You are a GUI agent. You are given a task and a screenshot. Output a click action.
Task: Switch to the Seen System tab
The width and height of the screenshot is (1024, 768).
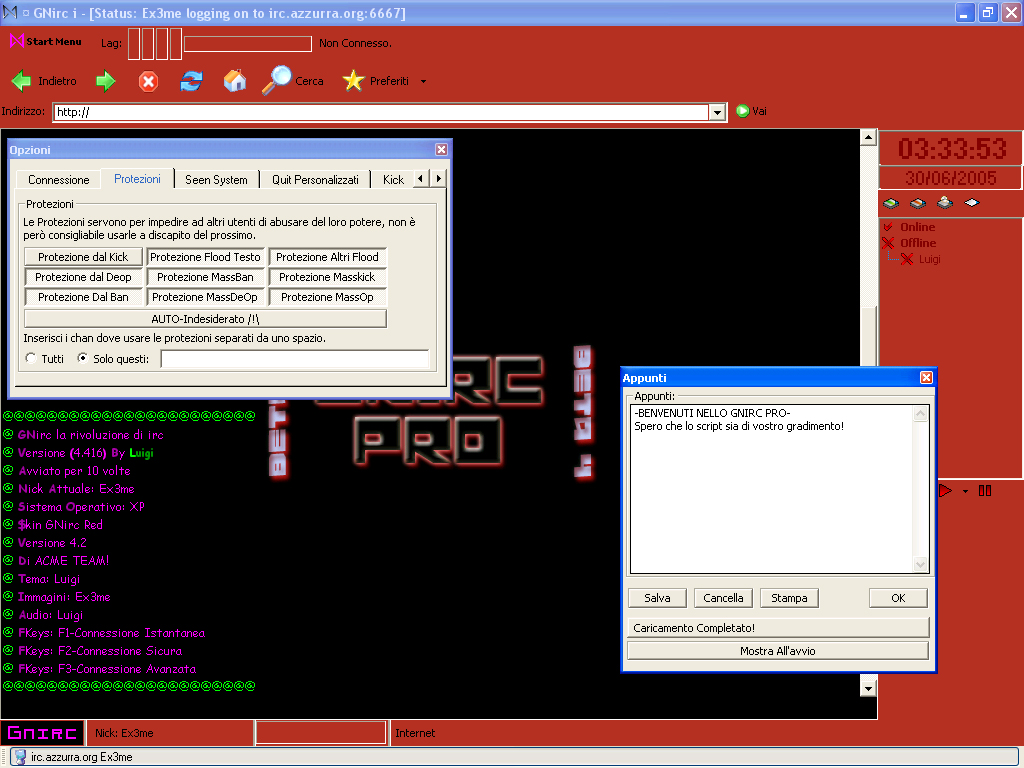(216, 179)
